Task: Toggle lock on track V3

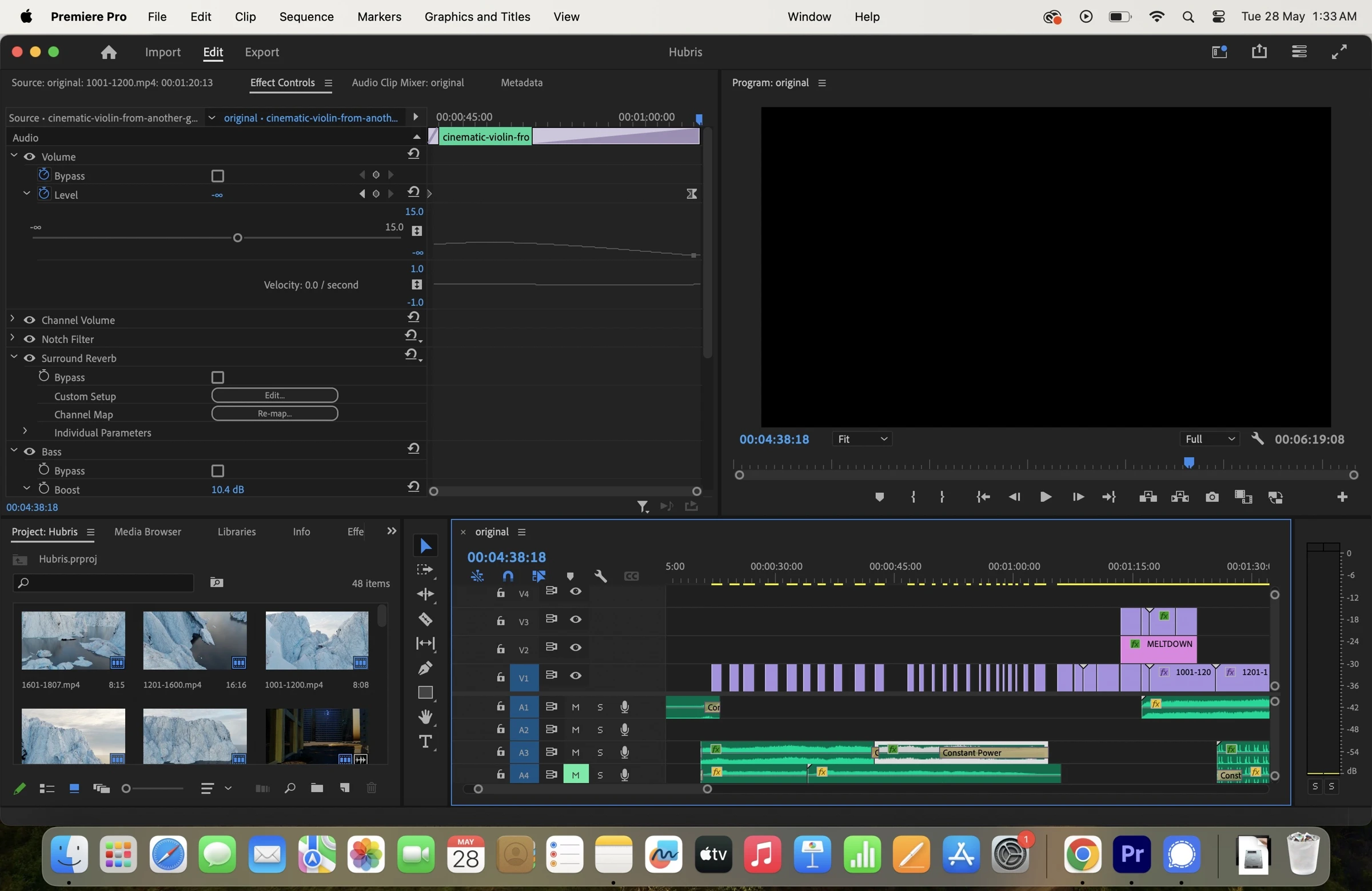Action: pyautogui.click(x=500, y=621)
